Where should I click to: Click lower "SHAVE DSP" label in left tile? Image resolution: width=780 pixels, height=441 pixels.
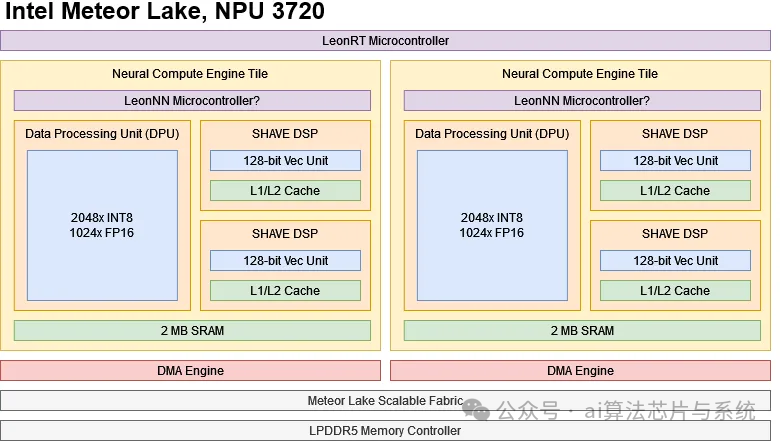click(x=285, y=234)
